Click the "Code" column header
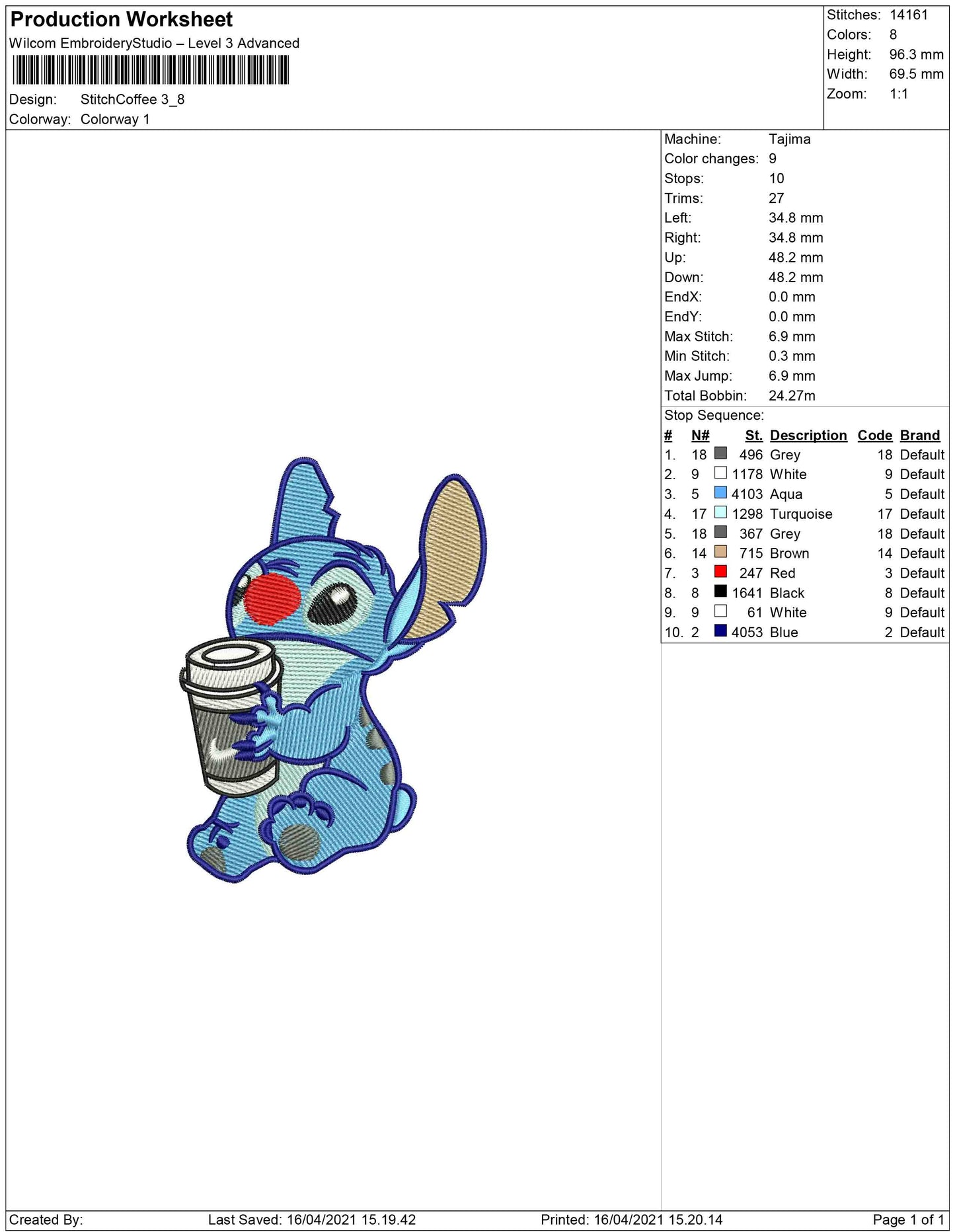Image resolution: width=955 pixels, height=1232 pixels. [x=875, y=436]
